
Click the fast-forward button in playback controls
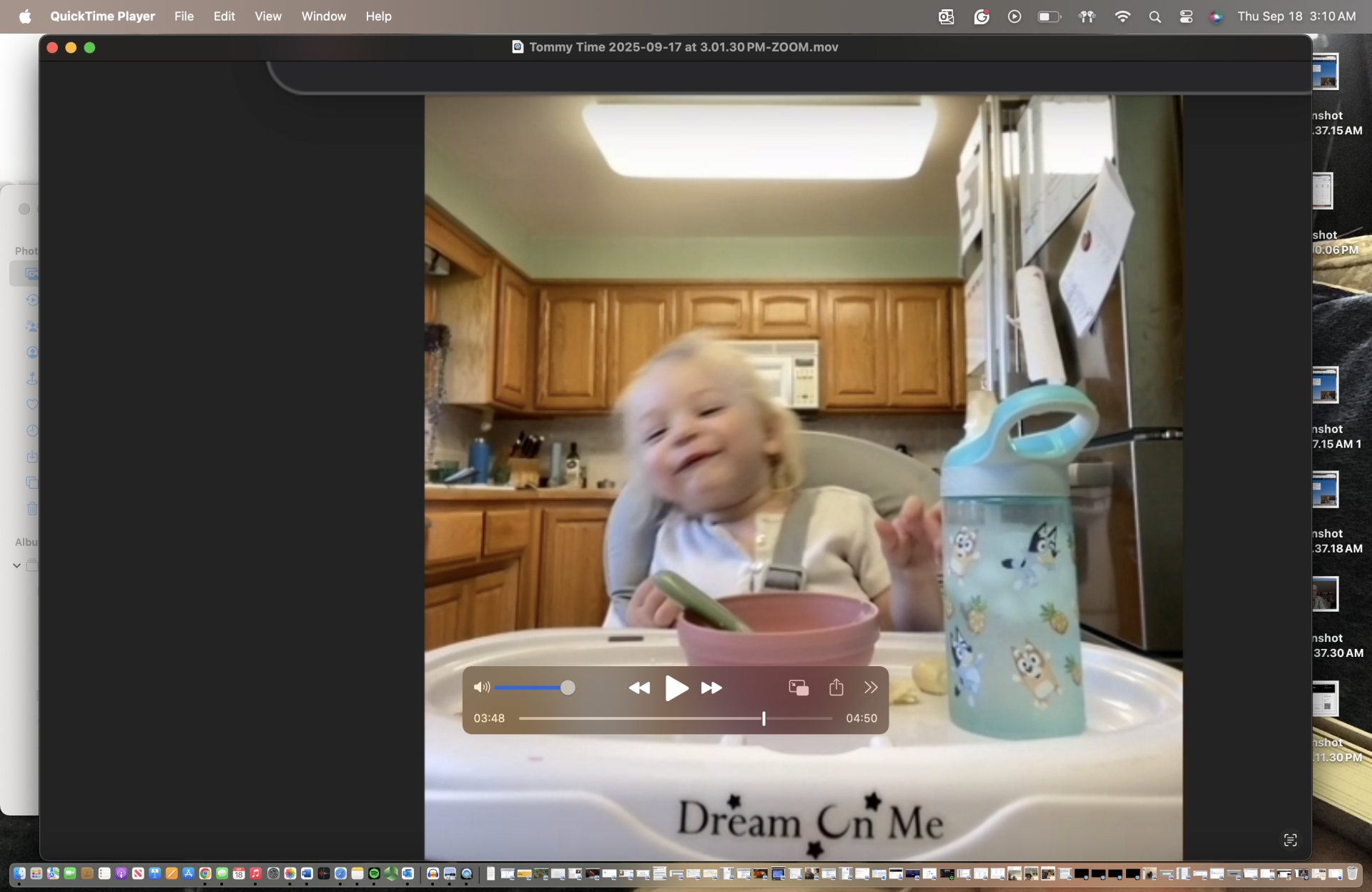click(711, 688)
